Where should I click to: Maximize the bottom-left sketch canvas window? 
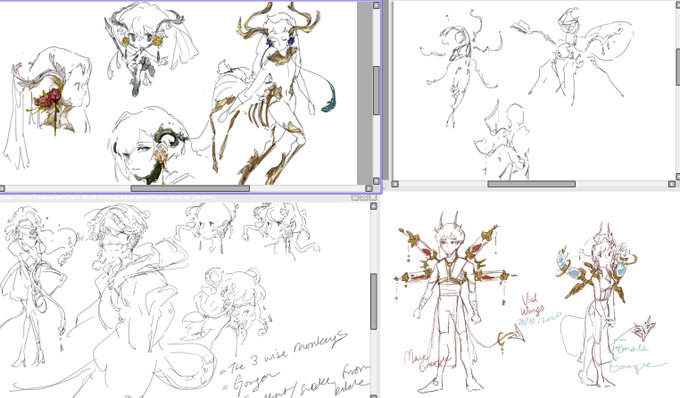pyautogui.click(x=363, y=198)
